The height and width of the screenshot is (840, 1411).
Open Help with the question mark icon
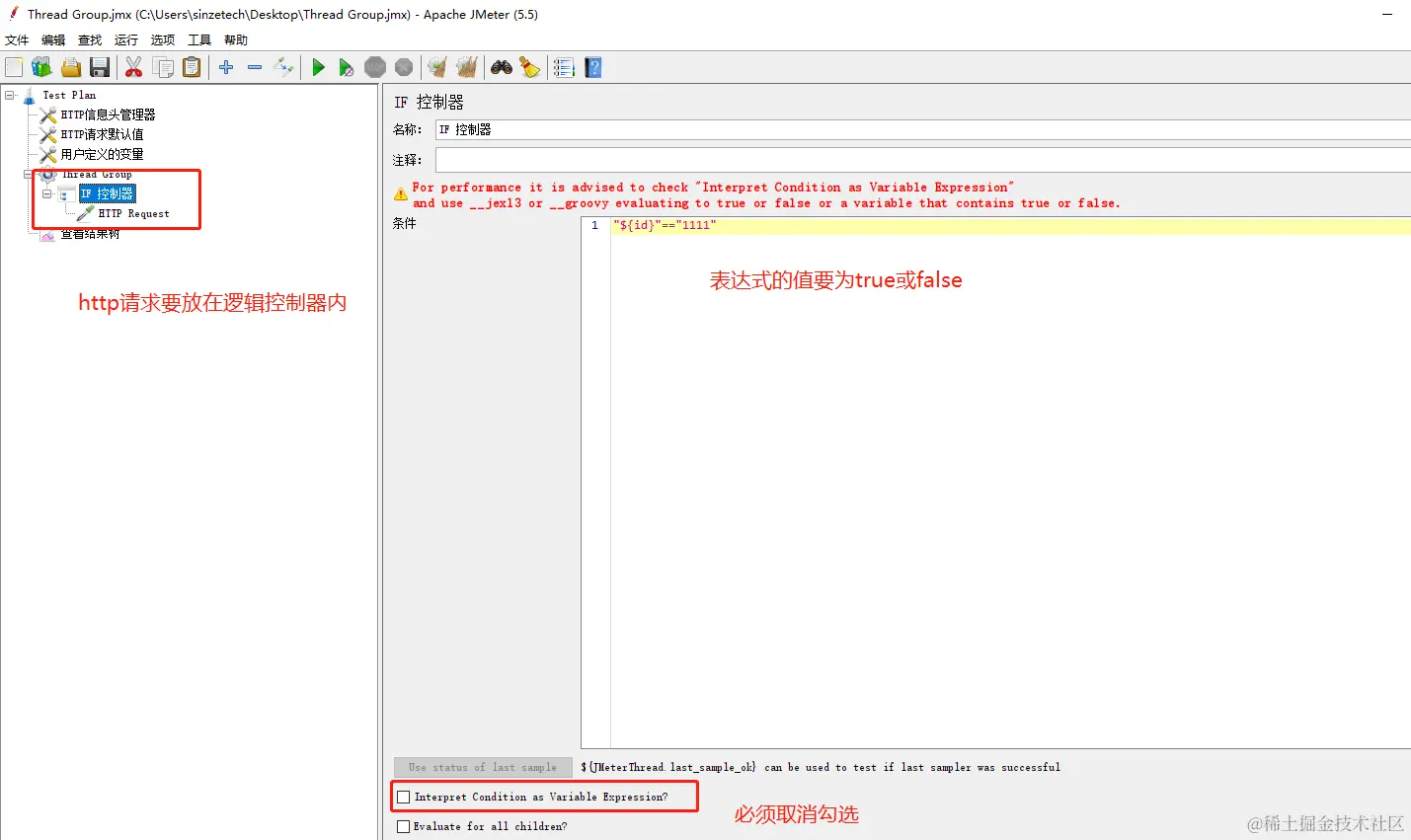(x=593, y=67)
